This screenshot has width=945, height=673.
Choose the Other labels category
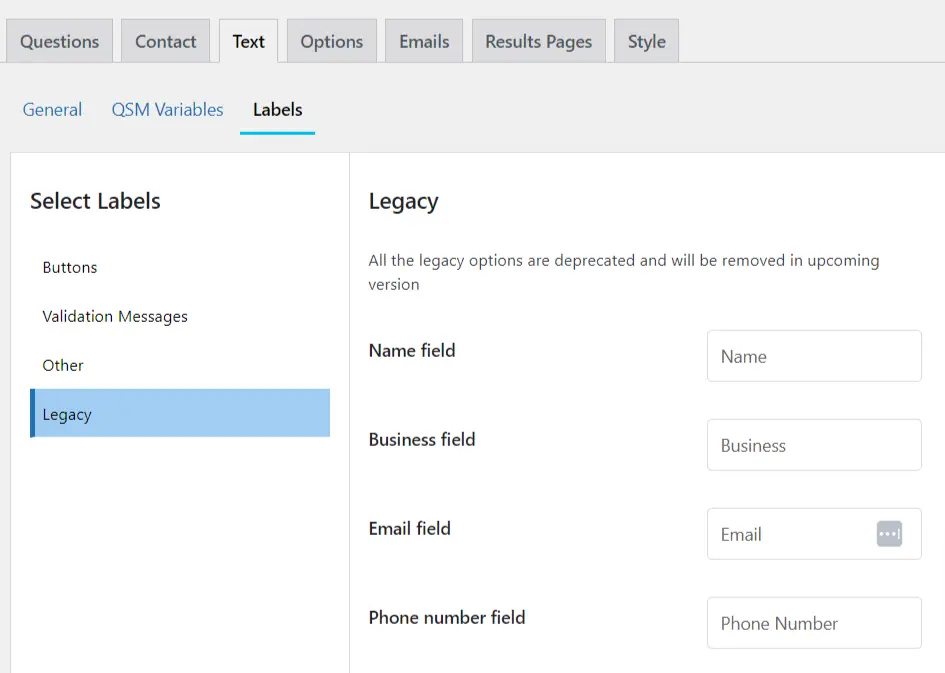pyautogui.click(x=63, y=365)
